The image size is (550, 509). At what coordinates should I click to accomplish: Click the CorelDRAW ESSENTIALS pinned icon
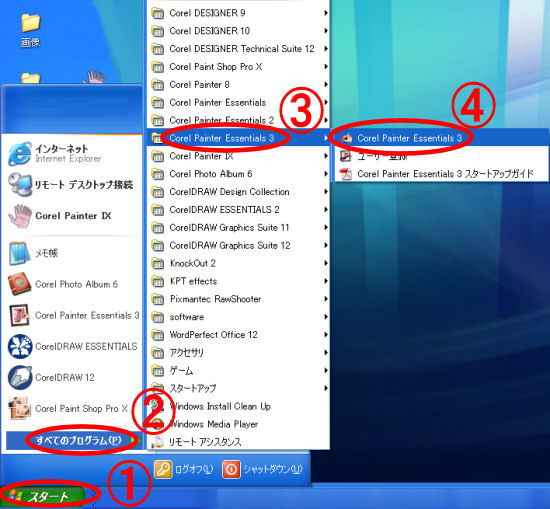[x=72, y=346]
